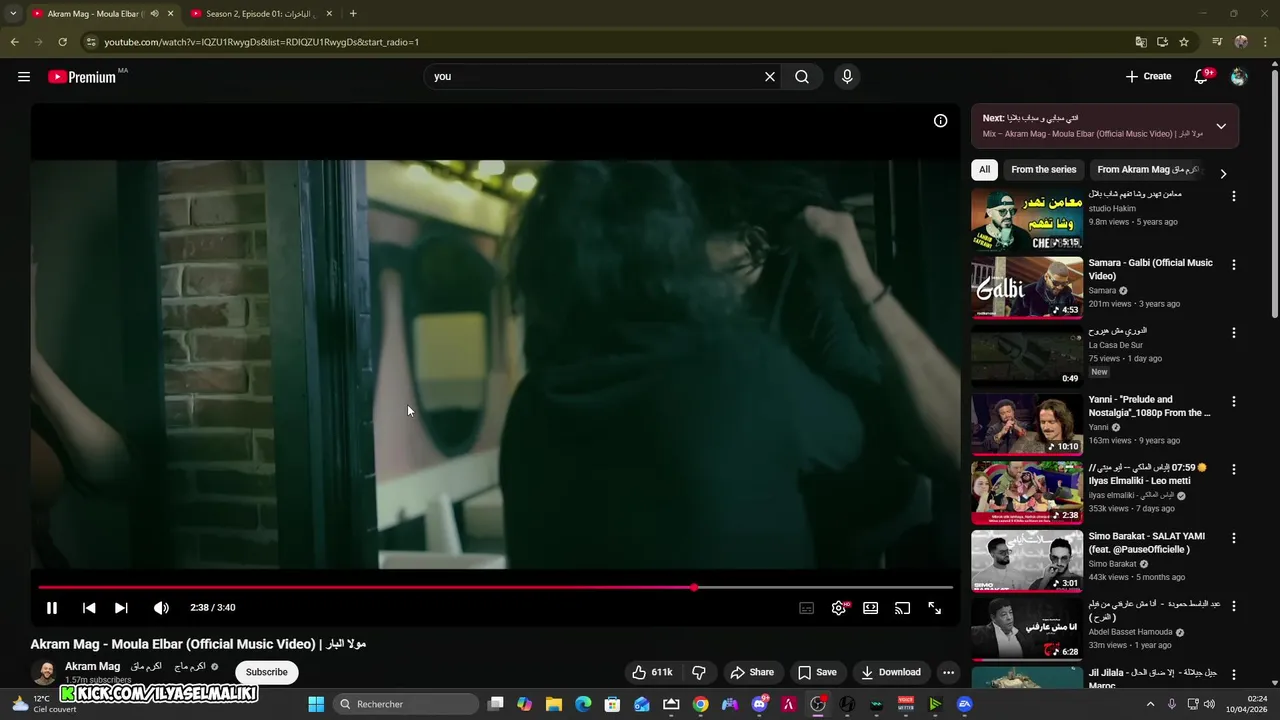Screen dimensions: 1280x720
Task: Share this video
Action: [x=752, y=672]
